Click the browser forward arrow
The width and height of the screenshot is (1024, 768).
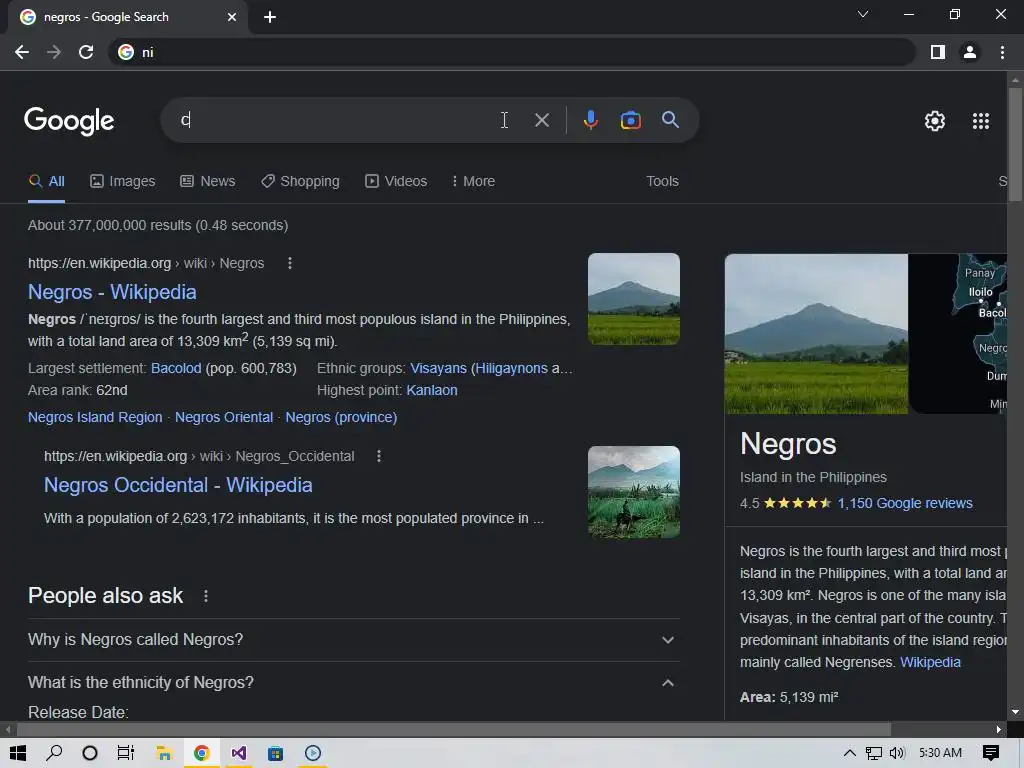[x=54, y=52]
